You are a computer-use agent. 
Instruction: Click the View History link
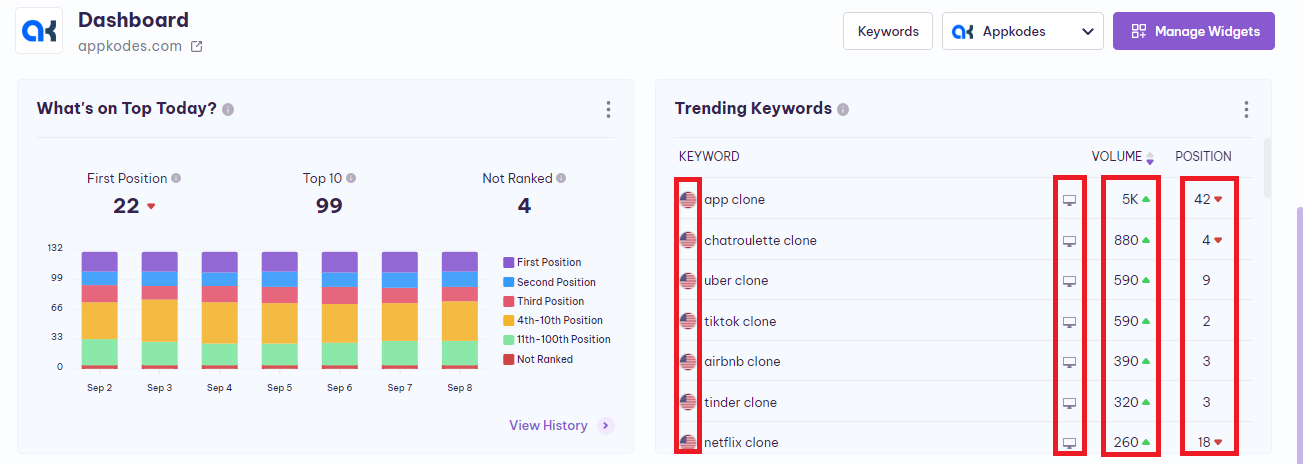coord(561,425)
